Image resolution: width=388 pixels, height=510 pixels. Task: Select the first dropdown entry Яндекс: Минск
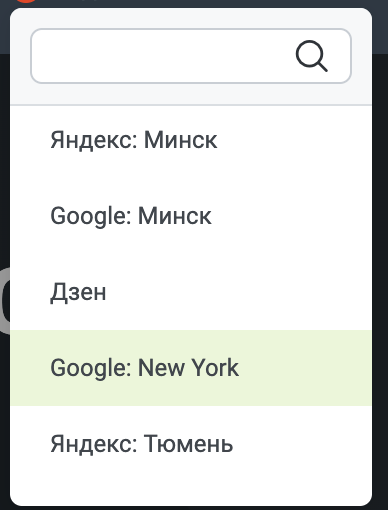[191, 140]
